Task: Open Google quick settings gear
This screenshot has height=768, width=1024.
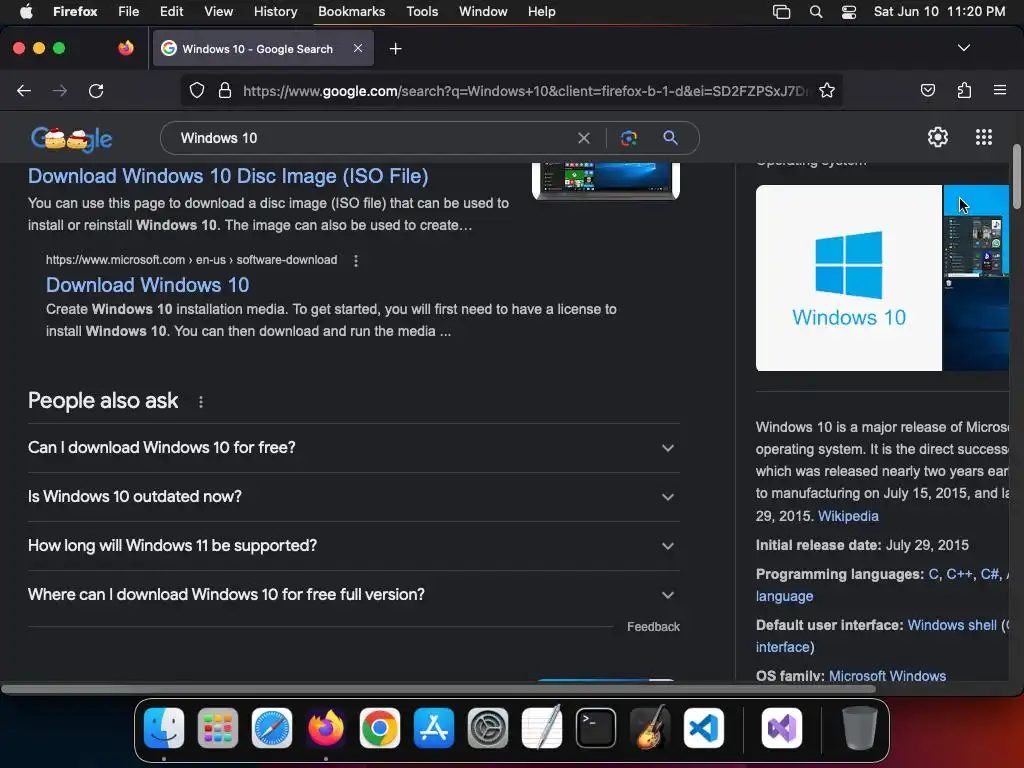Action: point(938,137)
